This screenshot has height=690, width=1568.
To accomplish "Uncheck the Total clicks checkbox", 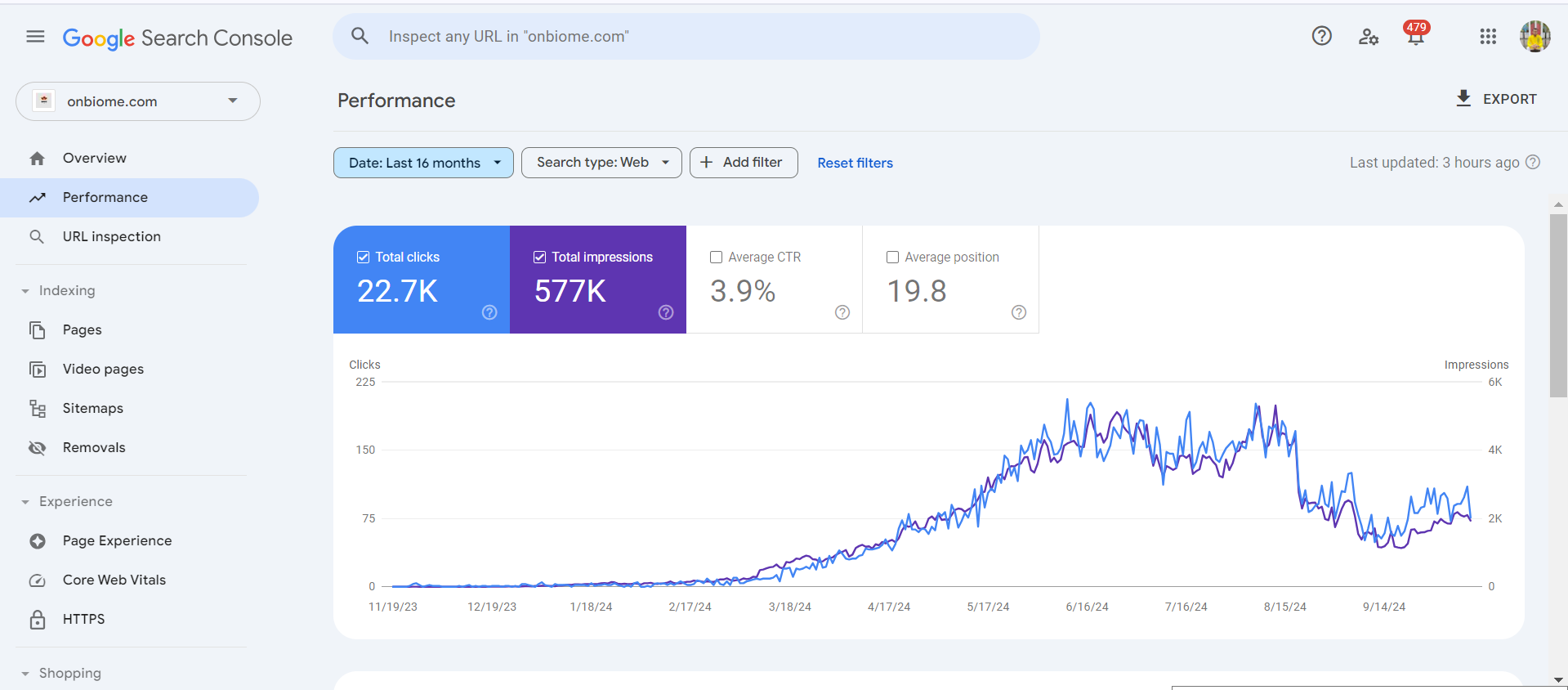I will (364, 258).
